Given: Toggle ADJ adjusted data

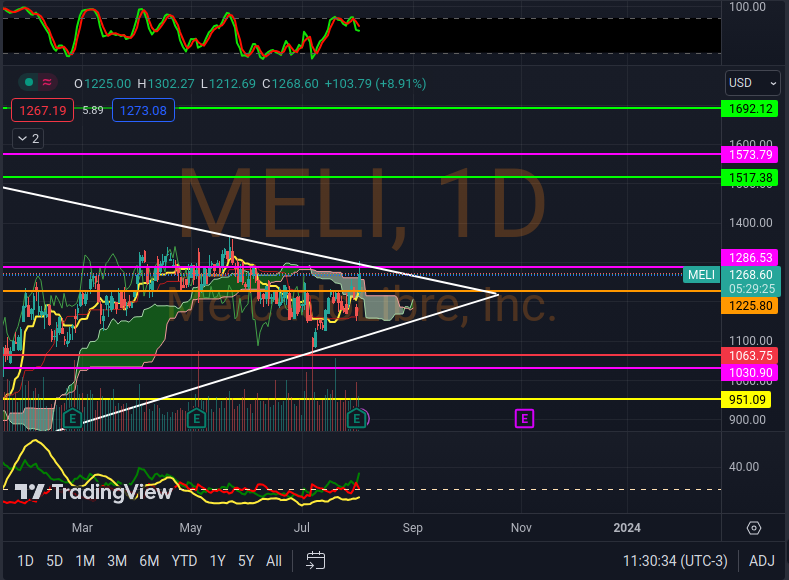Looking at the screenshot, I should 761,560.
